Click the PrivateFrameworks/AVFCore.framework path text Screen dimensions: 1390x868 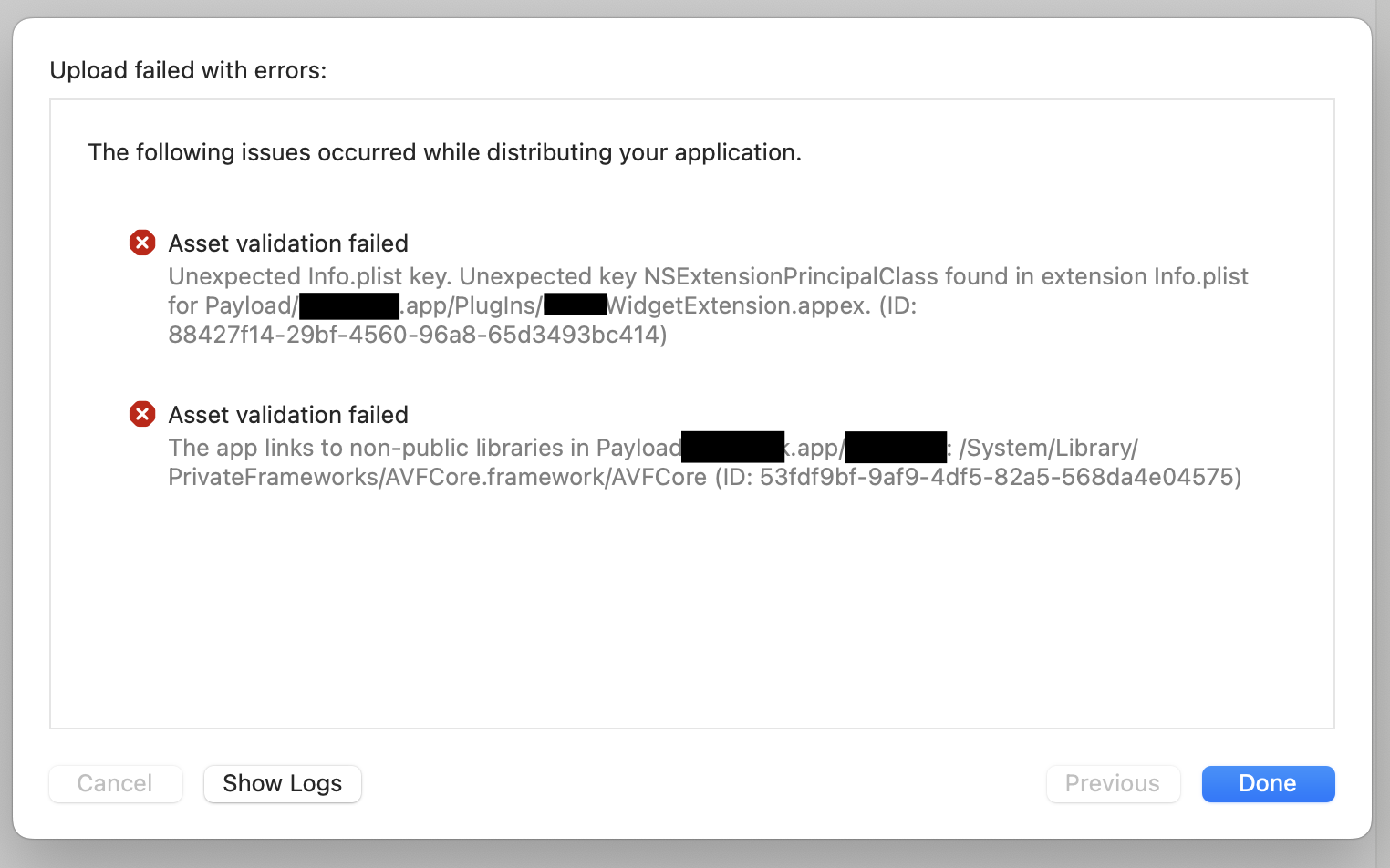pos(437,477)
